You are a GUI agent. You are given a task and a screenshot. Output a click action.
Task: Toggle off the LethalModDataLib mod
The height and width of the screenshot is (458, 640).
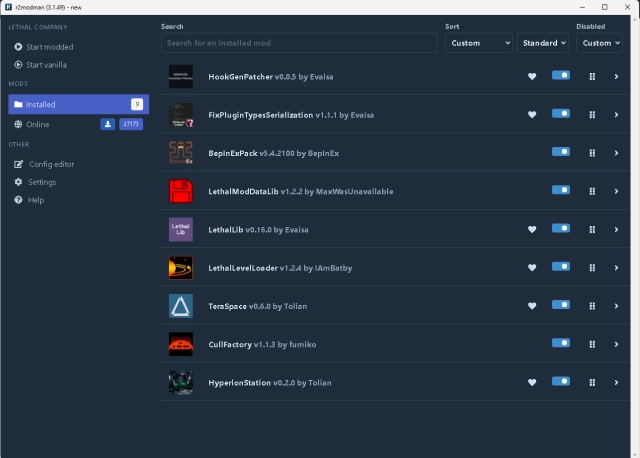coord(561,190)
